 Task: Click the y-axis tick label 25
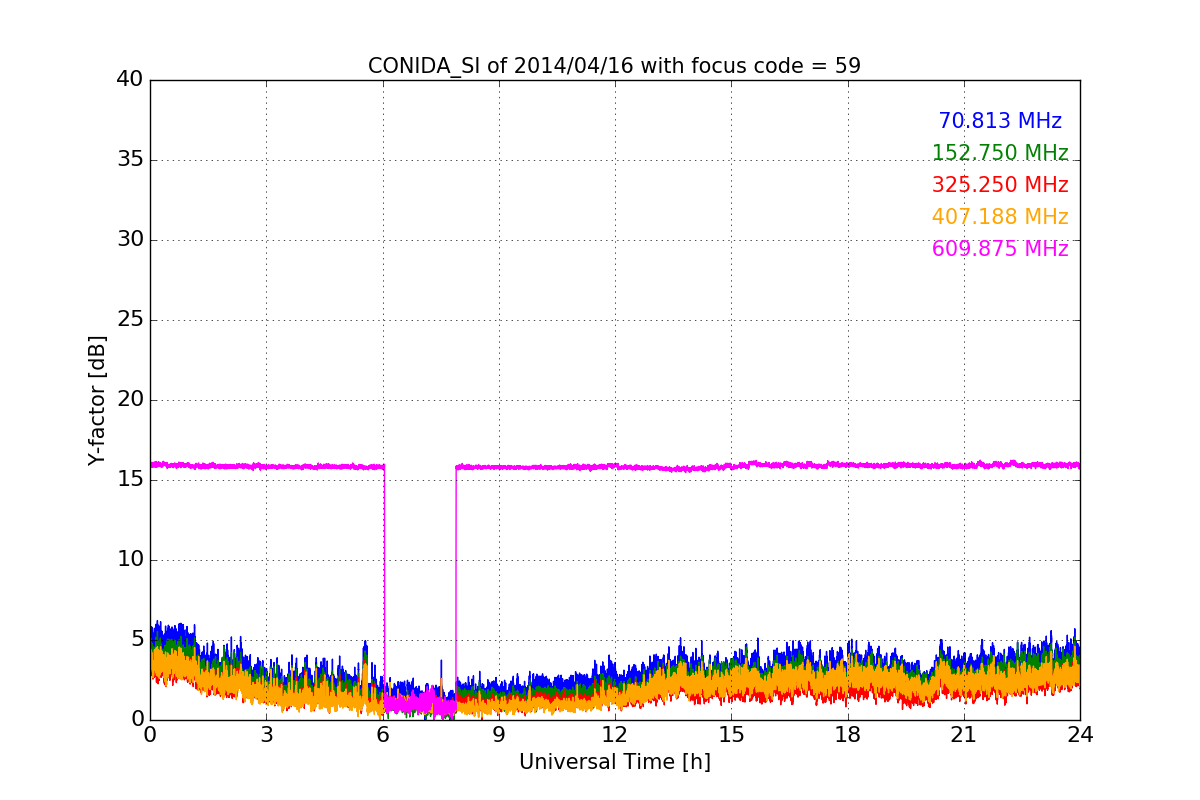coord(130,320)
